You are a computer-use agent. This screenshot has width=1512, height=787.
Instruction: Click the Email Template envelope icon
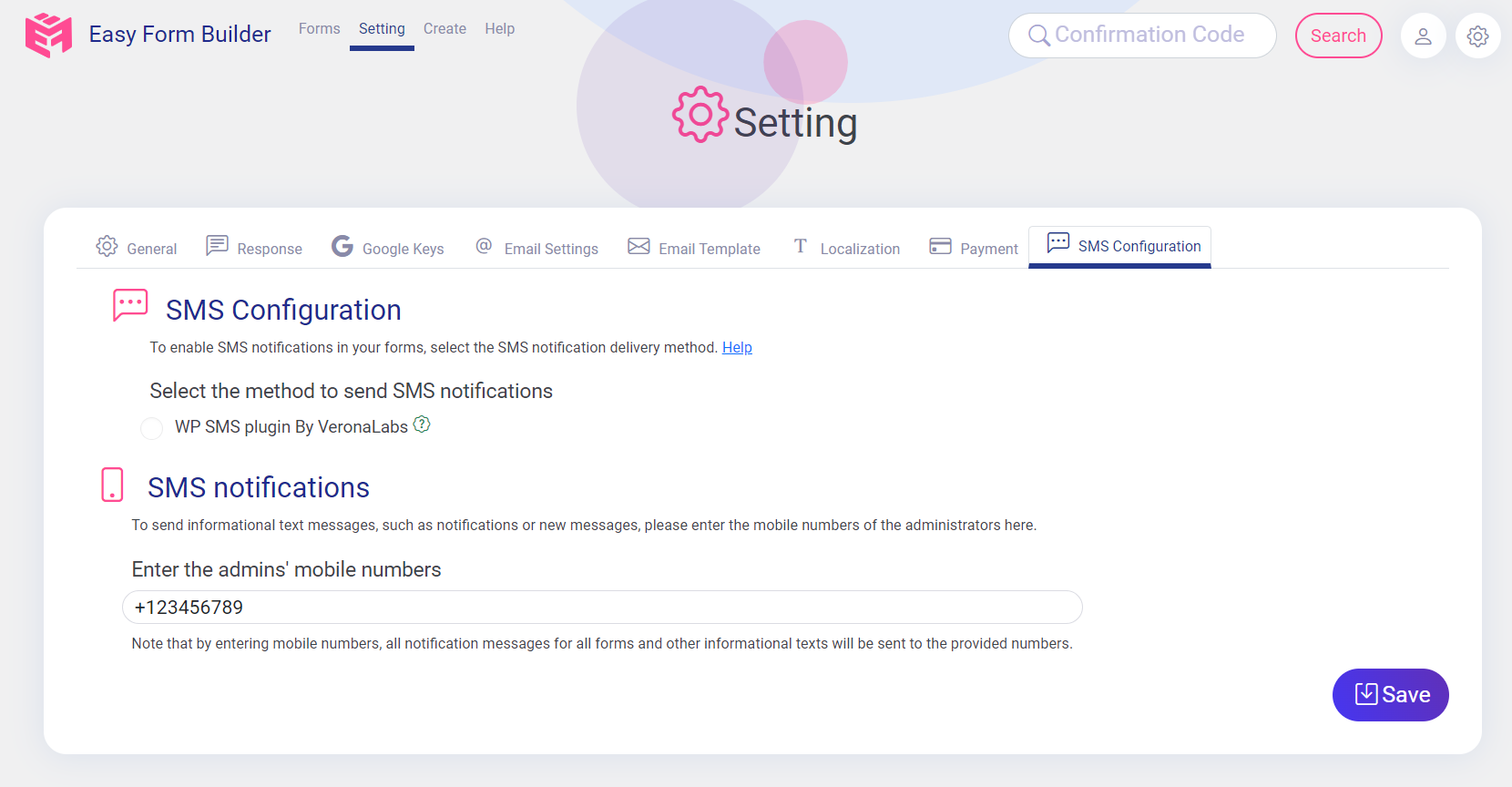639,246
